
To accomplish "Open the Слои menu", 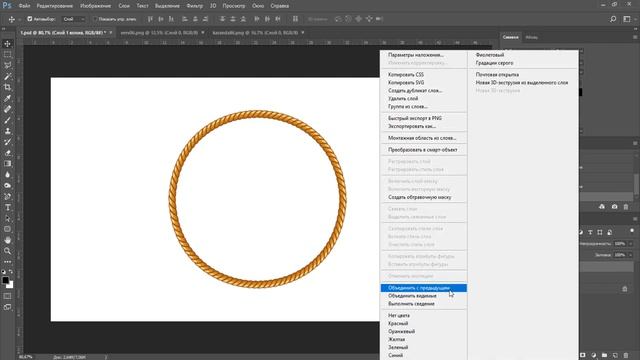I will point(124,6).
